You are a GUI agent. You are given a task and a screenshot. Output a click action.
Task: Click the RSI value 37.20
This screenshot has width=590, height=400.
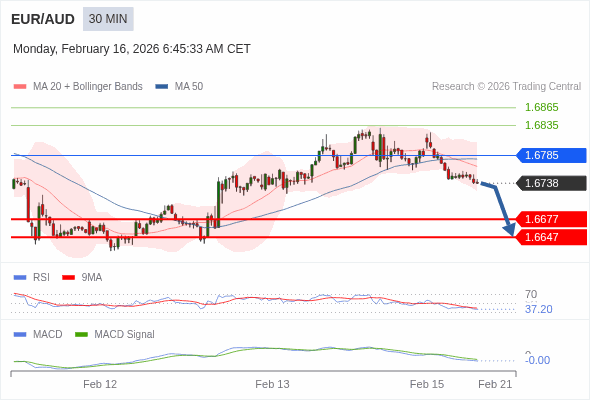[x=538, y=309]
